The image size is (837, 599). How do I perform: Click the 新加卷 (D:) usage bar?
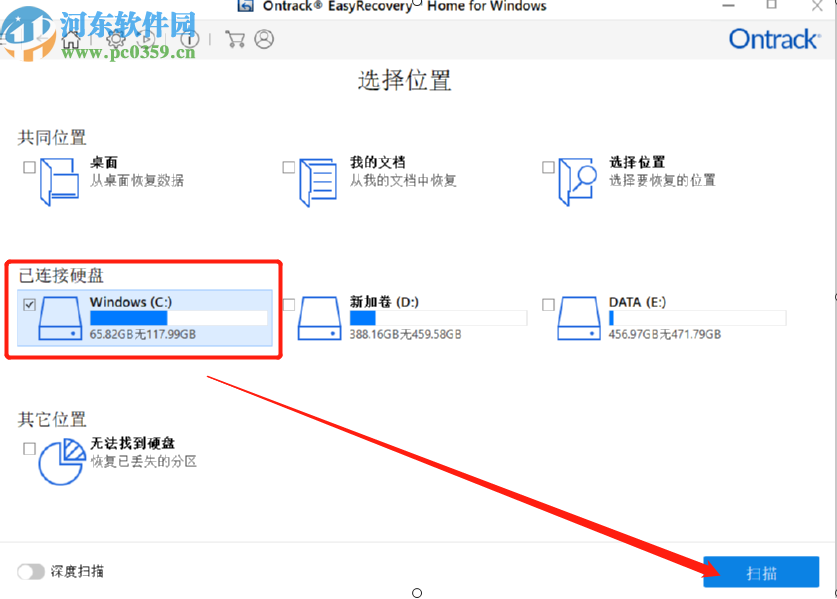coord(438,318)
